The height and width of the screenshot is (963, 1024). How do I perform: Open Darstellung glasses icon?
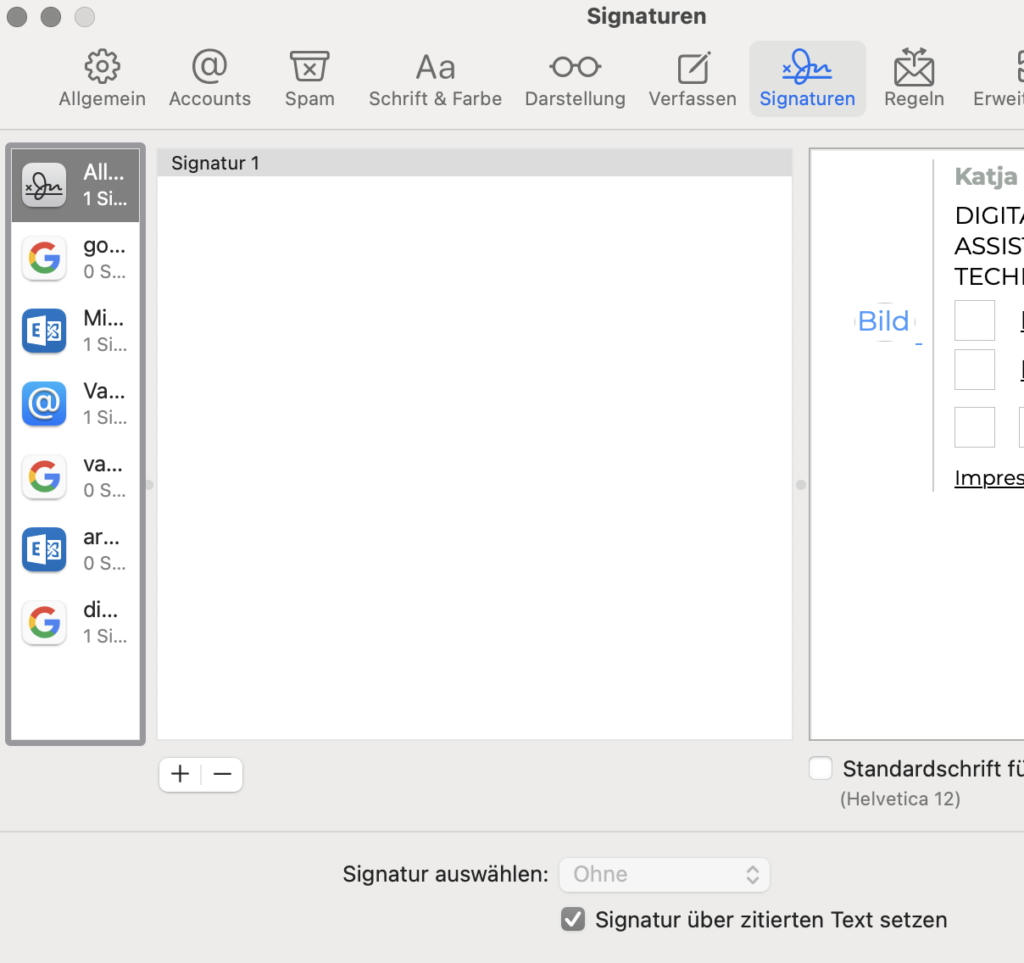(x=575, y=68)
